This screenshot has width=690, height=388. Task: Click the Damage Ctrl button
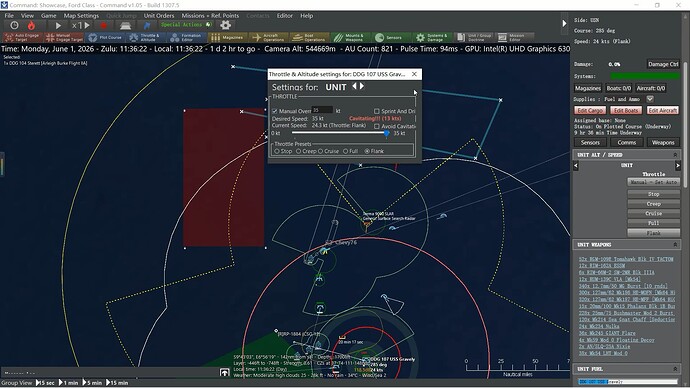tap(663, 64)
